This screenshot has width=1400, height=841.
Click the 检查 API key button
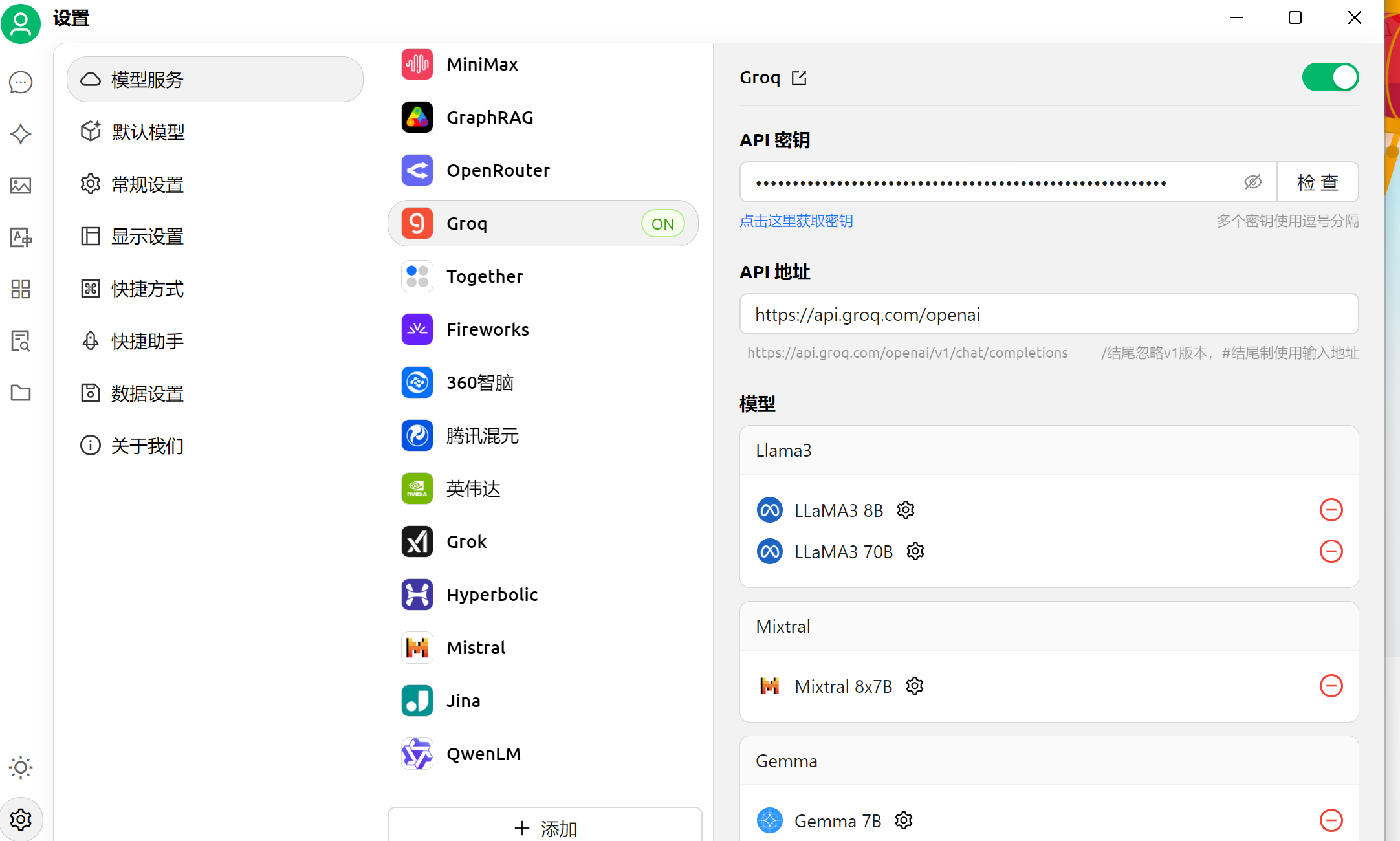coord(1317,182)
